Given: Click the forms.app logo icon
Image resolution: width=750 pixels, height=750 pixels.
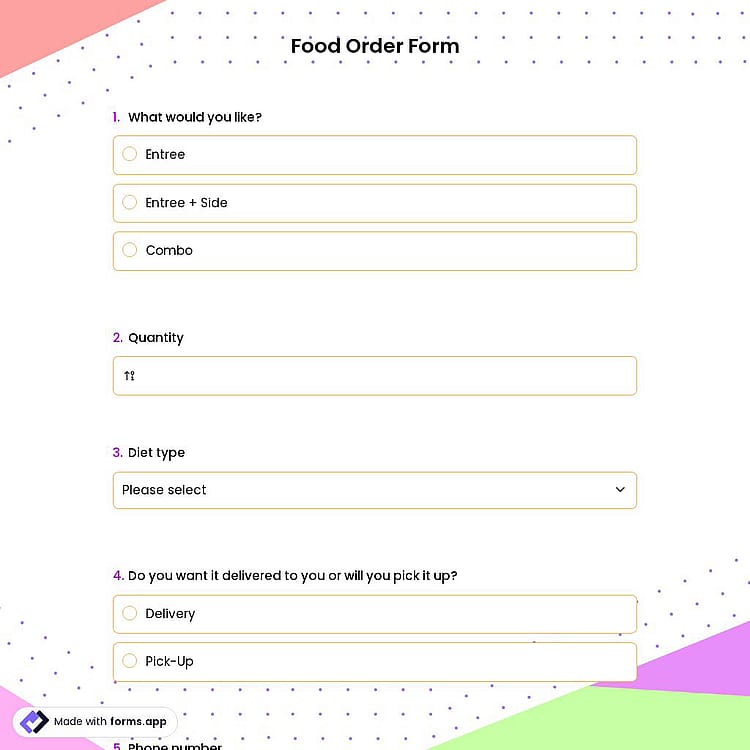Looking at the screenshot, I should tap(34, 721).
